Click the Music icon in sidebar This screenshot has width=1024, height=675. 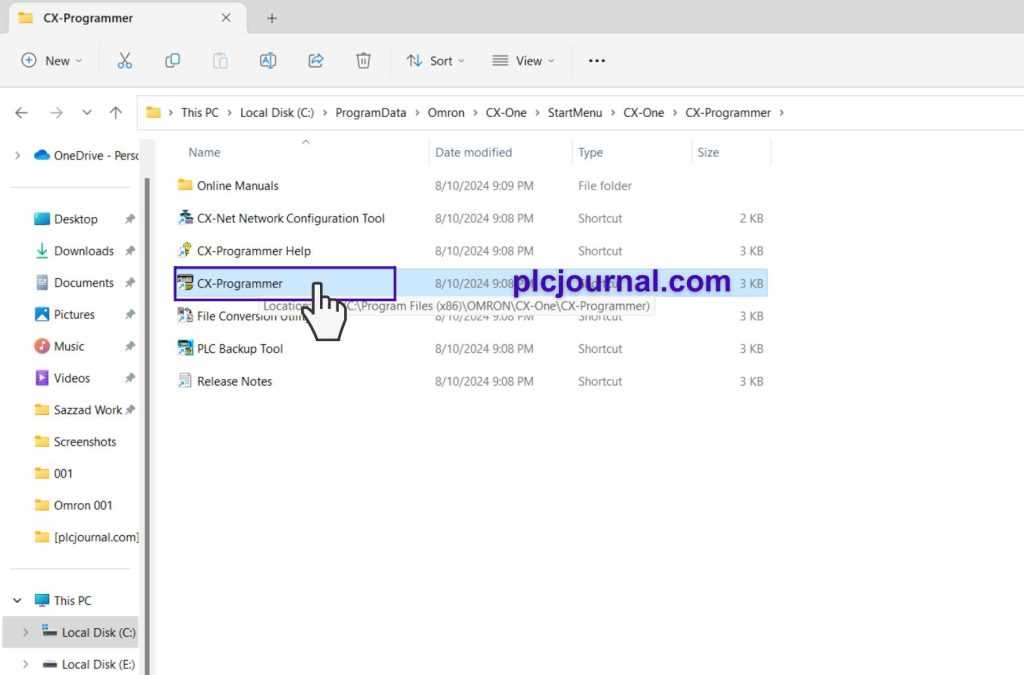pyautogui.click(x=42, y=346)
